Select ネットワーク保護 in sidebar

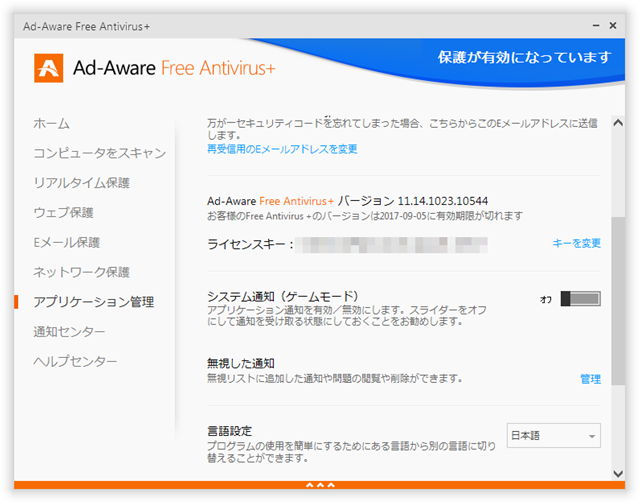pos(82,272)
